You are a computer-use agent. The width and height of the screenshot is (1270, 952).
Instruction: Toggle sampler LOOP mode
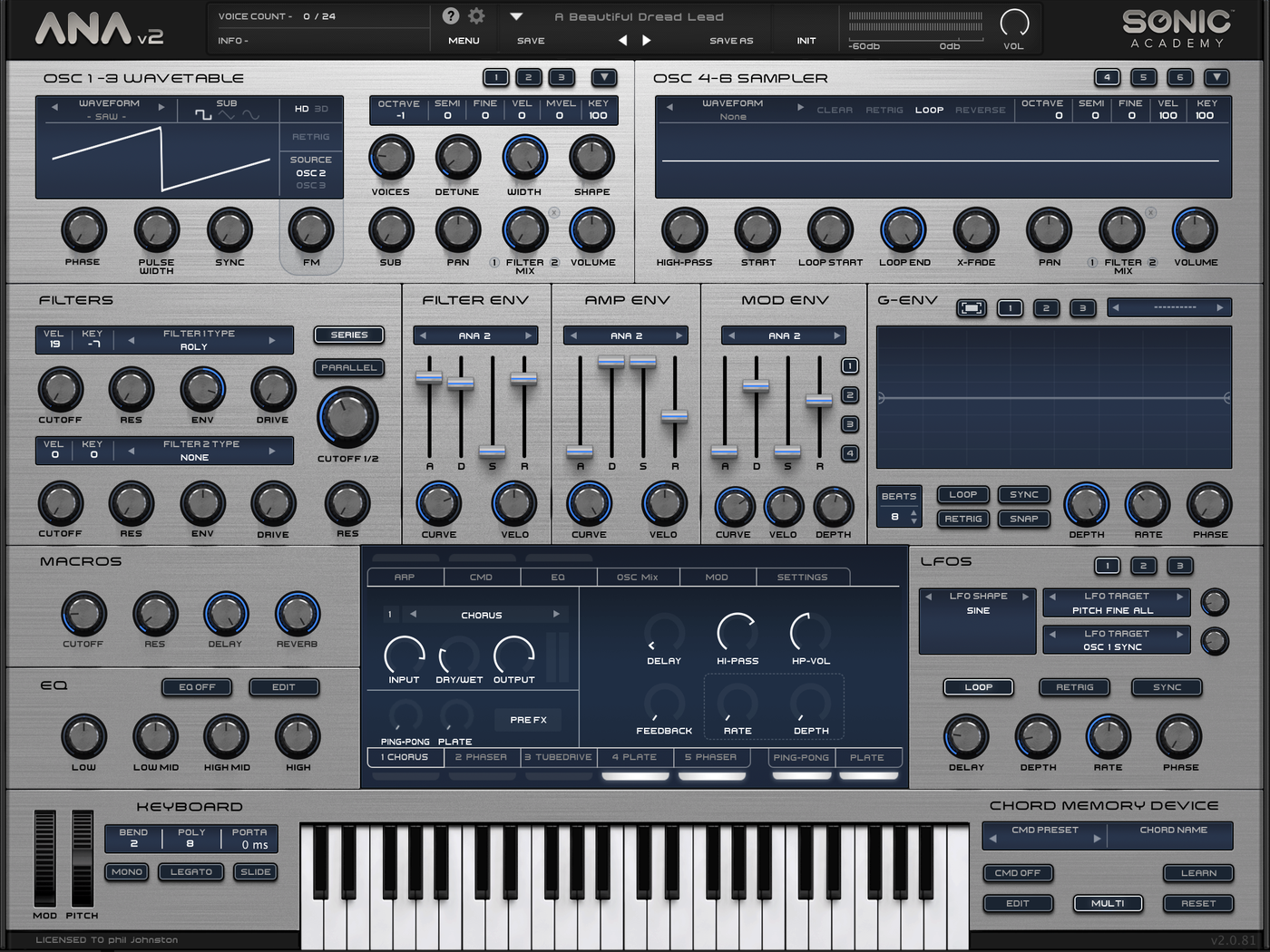point(929,110)
